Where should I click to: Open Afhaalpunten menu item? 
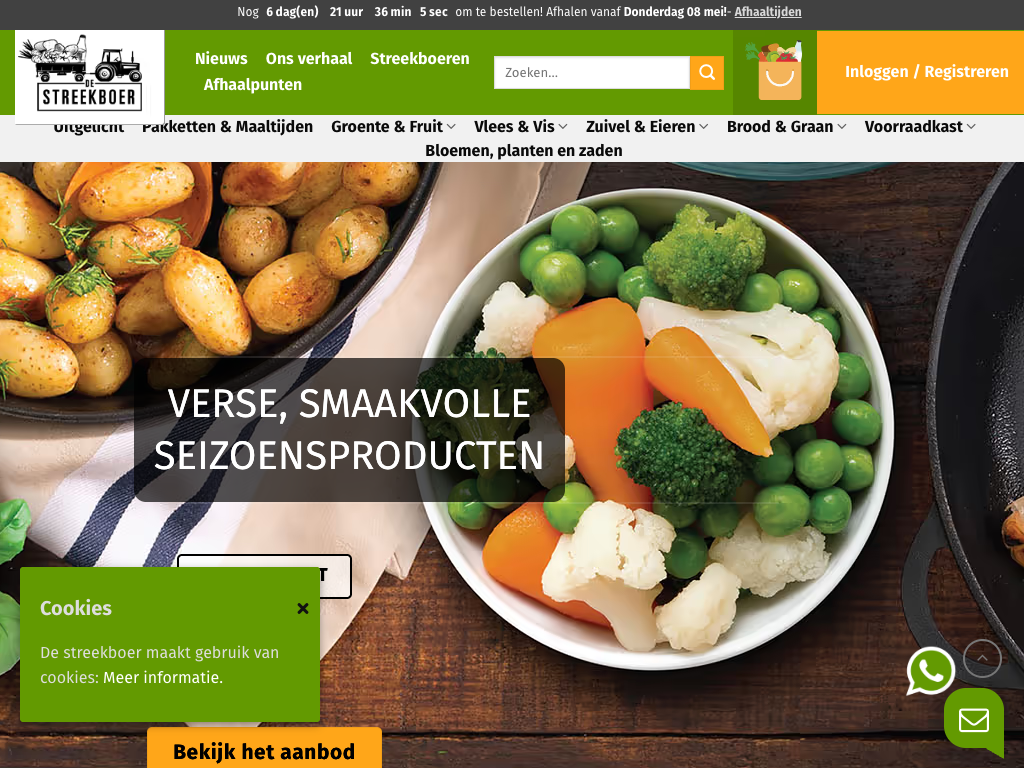pyautogui.click(x=253, y=85)
